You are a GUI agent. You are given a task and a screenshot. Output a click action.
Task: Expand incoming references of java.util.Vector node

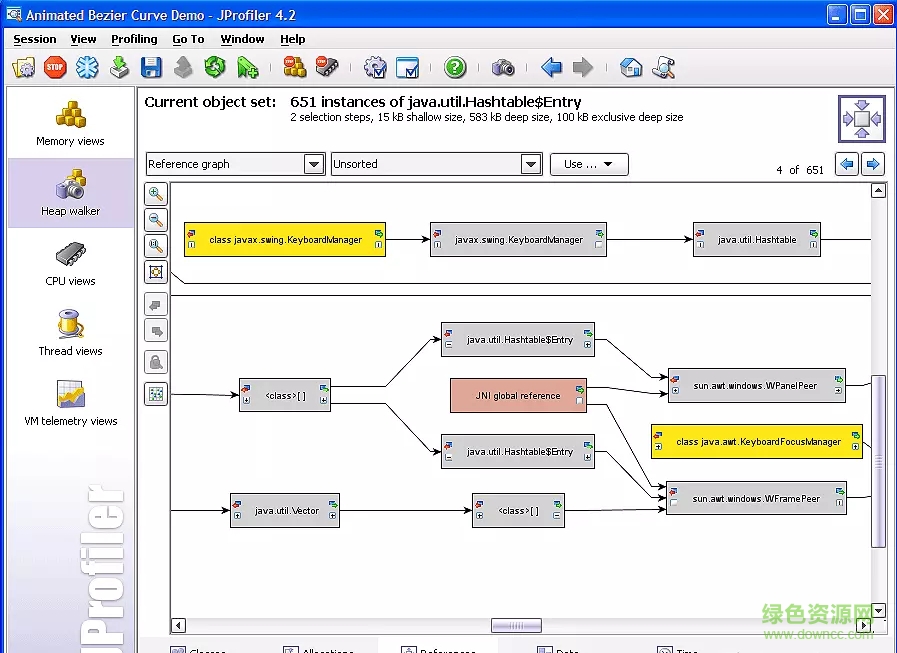[x=237, y=516]
